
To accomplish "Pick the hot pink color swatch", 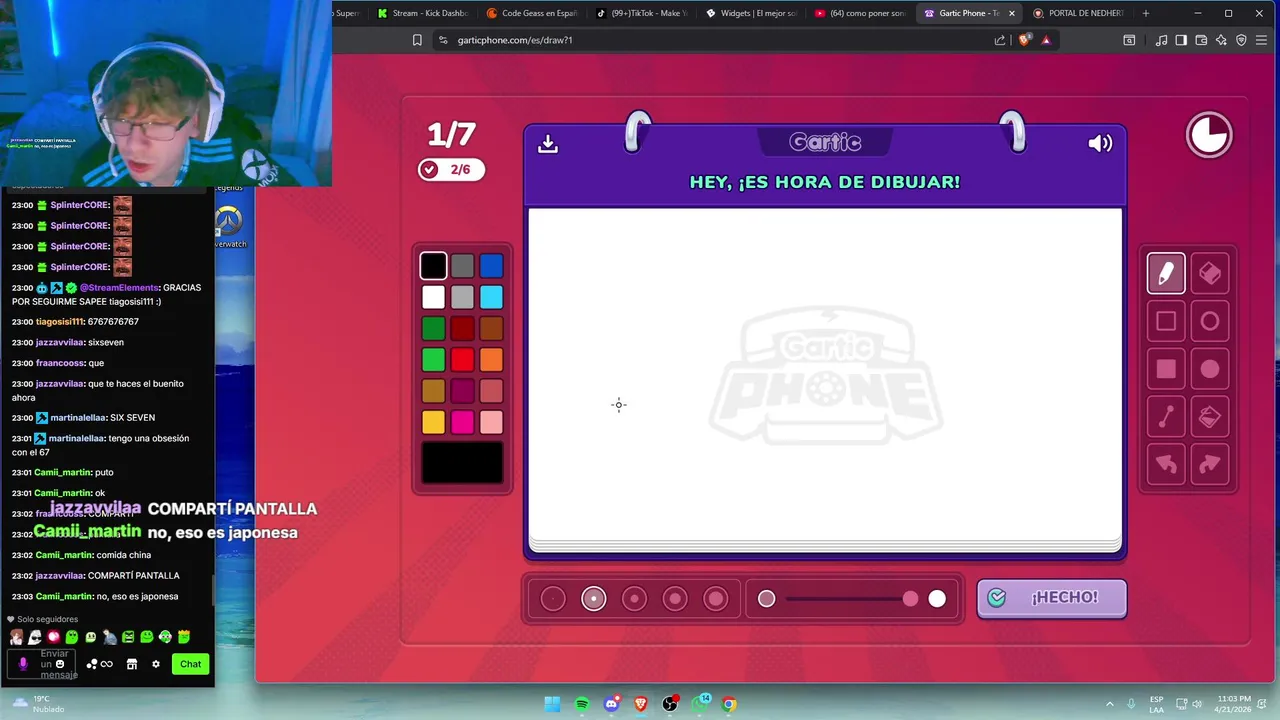I will click(462, 422).
